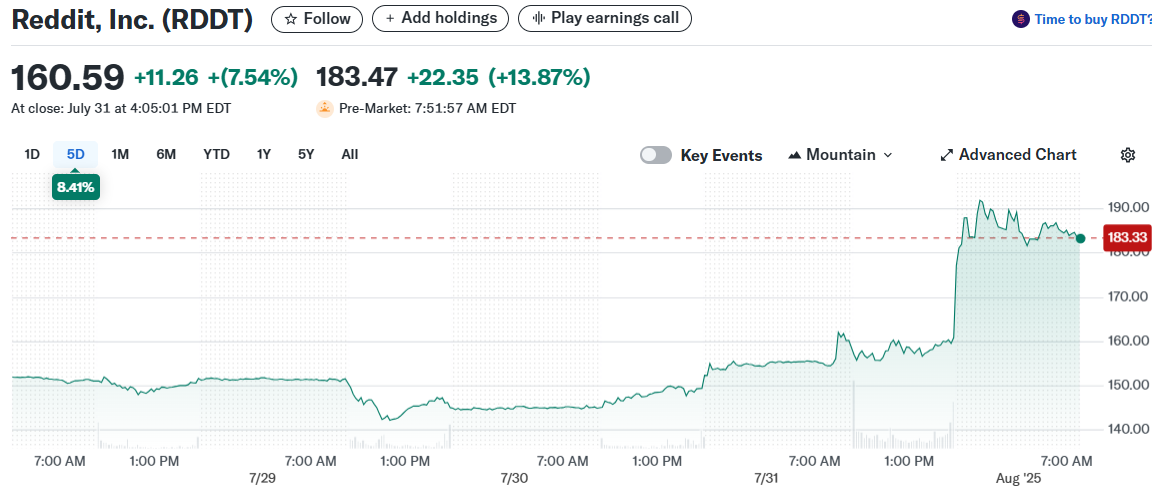1152x488 pixels.
Task: Click the purple dollar badge icon beside Time to buy
Action: click(x=1020, y=19)
